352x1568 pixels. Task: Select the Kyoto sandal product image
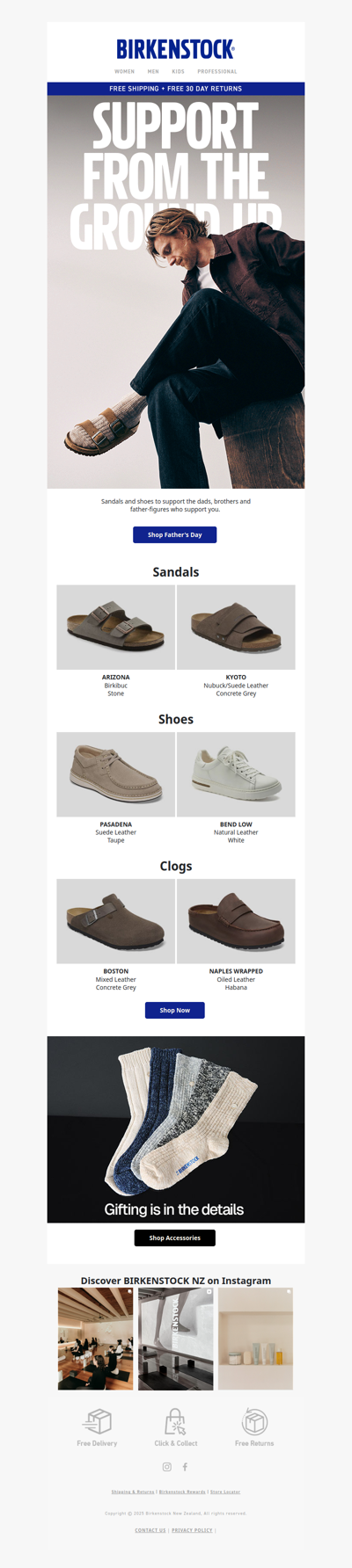pyautogui.click(x=236, y=628)
